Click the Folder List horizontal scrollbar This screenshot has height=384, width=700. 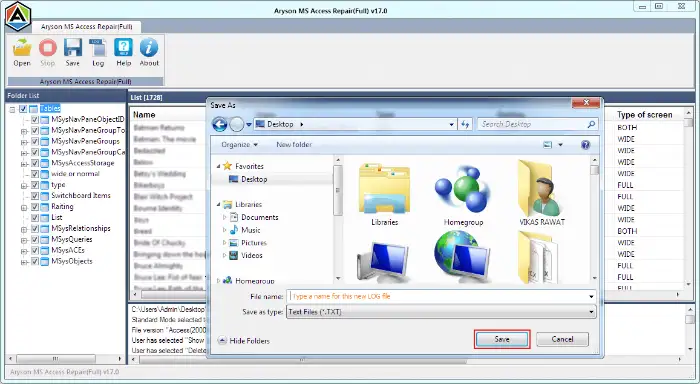coord(65,359)
